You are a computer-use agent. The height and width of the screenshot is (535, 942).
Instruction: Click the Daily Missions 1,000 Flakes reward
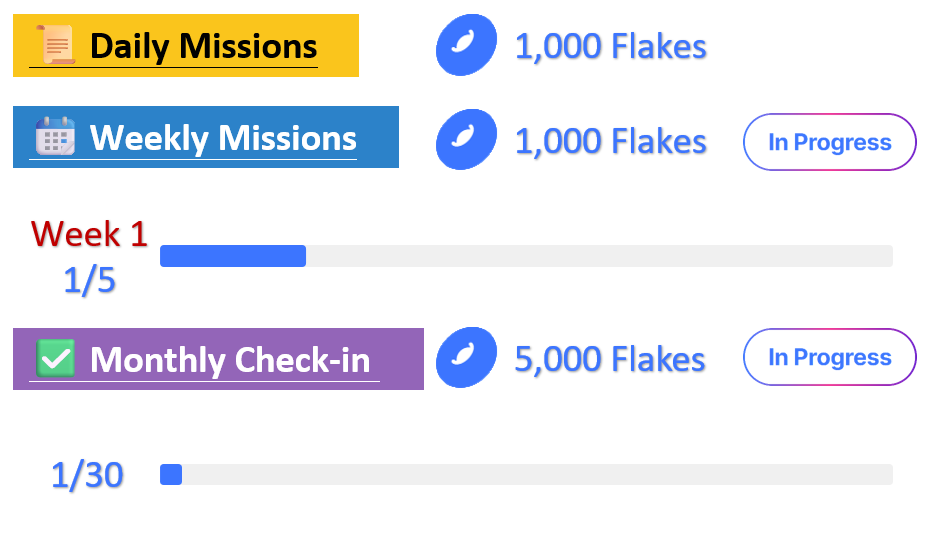coord(610,46)
